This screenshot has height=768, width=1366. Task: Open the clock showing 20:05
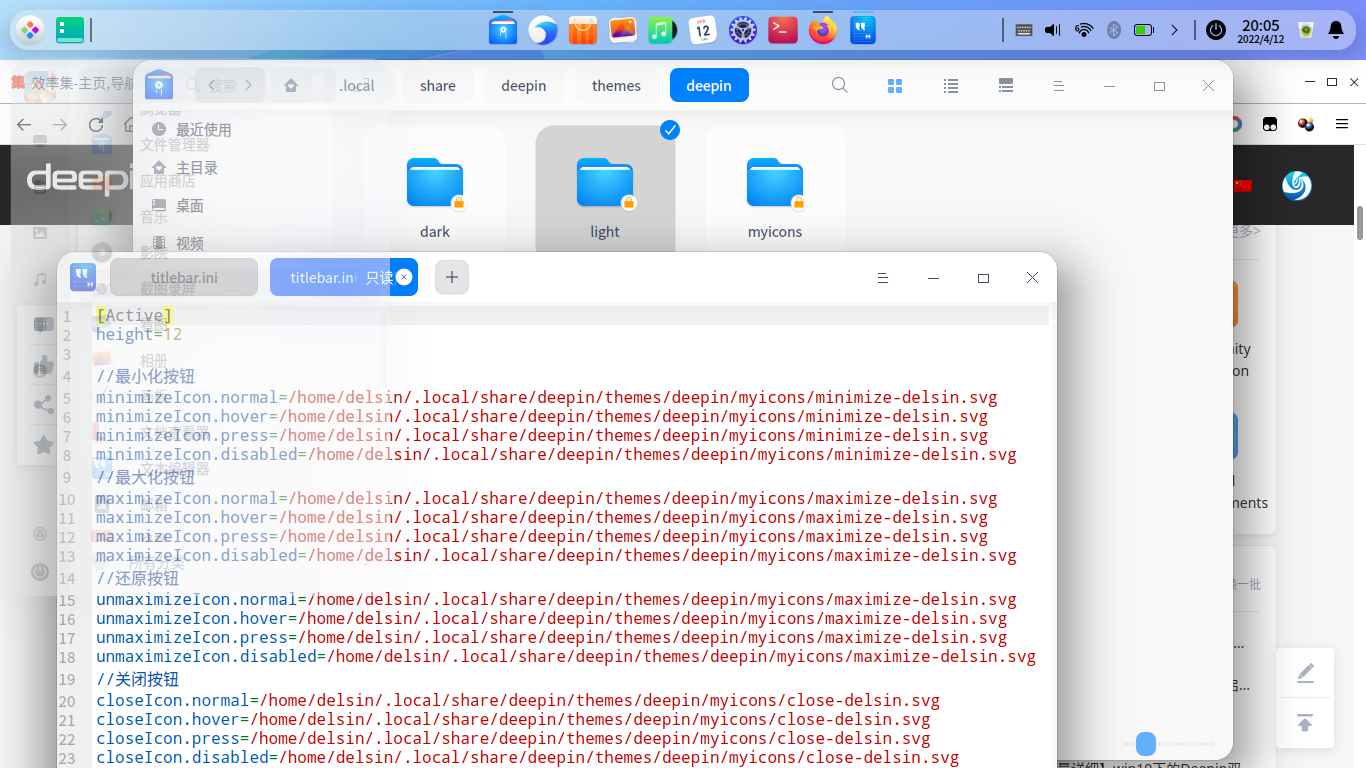(1260, 30)
